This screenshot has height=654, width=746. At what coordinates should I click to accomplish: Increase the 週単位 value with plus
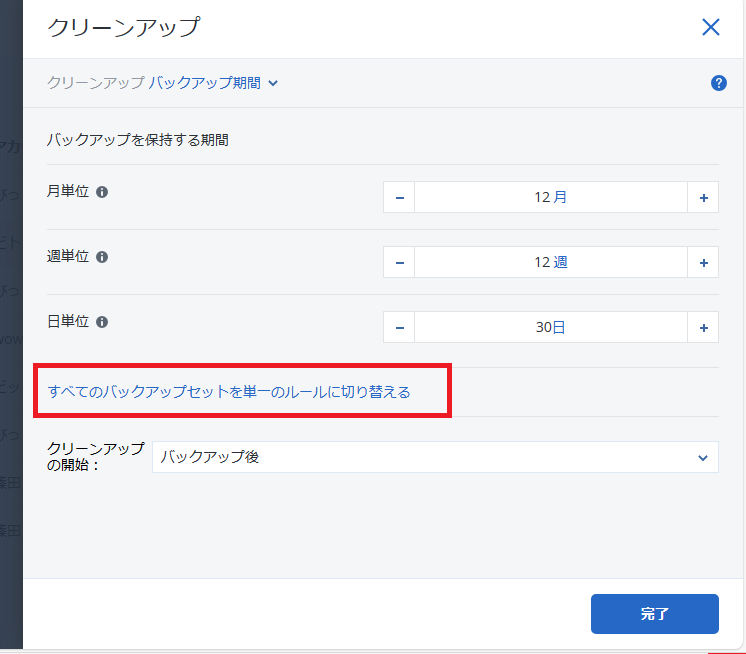[703, 262]
